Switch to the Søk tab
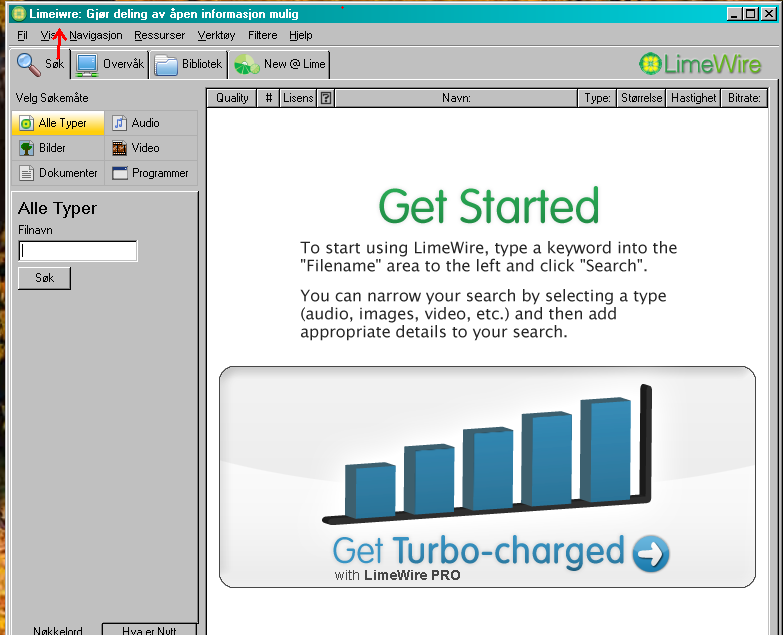 pos(40,64)
